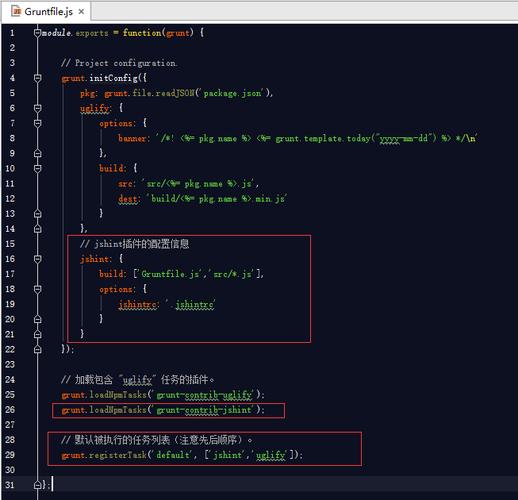Collapse the uglify build block at line 10

click(x=38, y=168)
